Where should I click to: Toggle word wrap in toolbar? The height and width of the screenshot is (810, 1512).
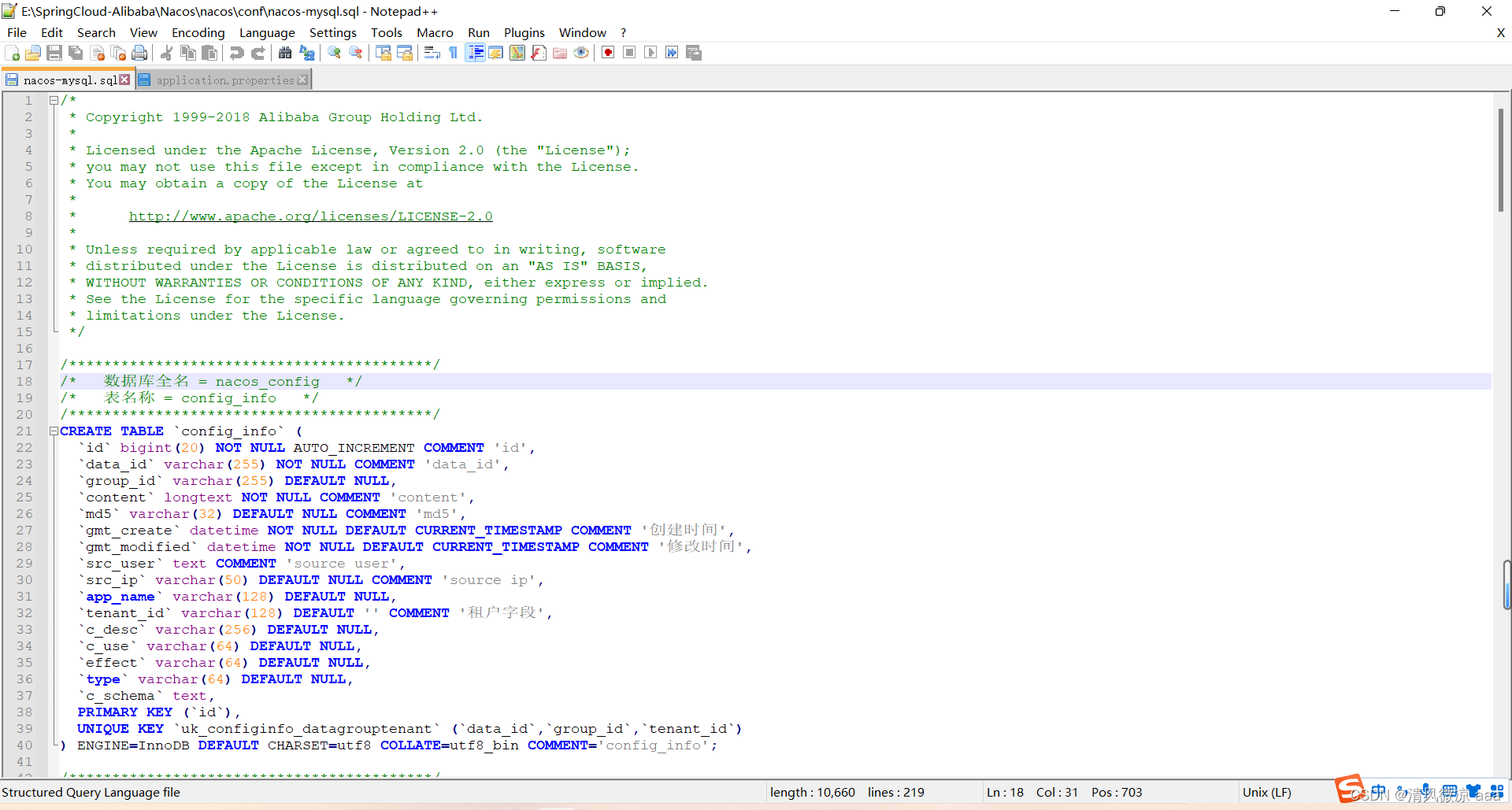click(432, 53)
